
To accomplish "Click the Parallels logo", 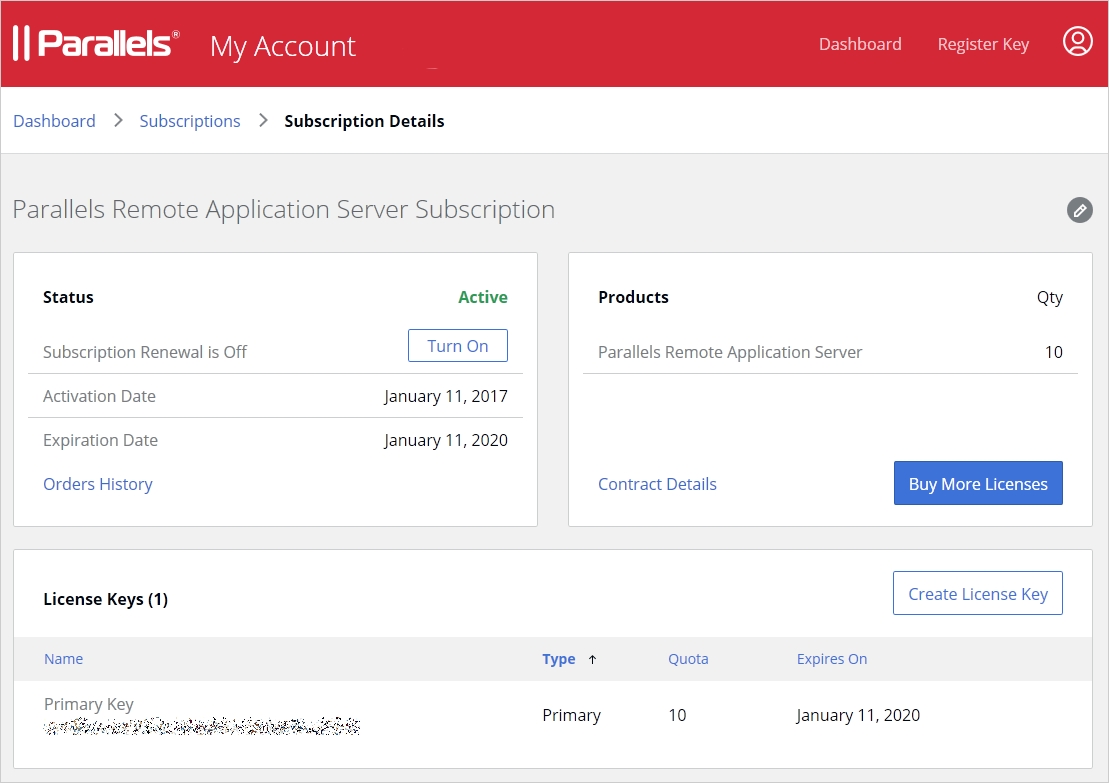I will [x=96, y=44].
